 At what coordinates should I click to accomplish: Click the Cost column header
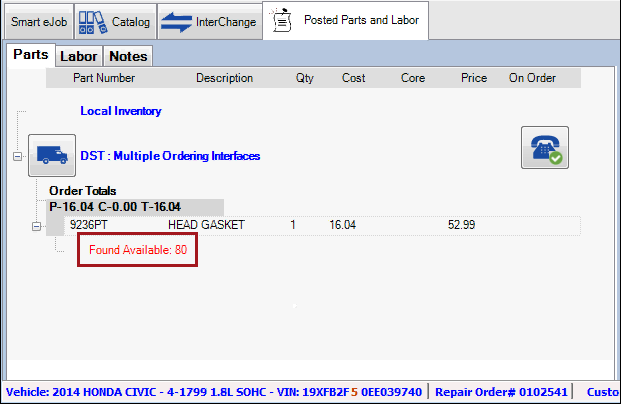pyautogui.click(x=353, y=78)
